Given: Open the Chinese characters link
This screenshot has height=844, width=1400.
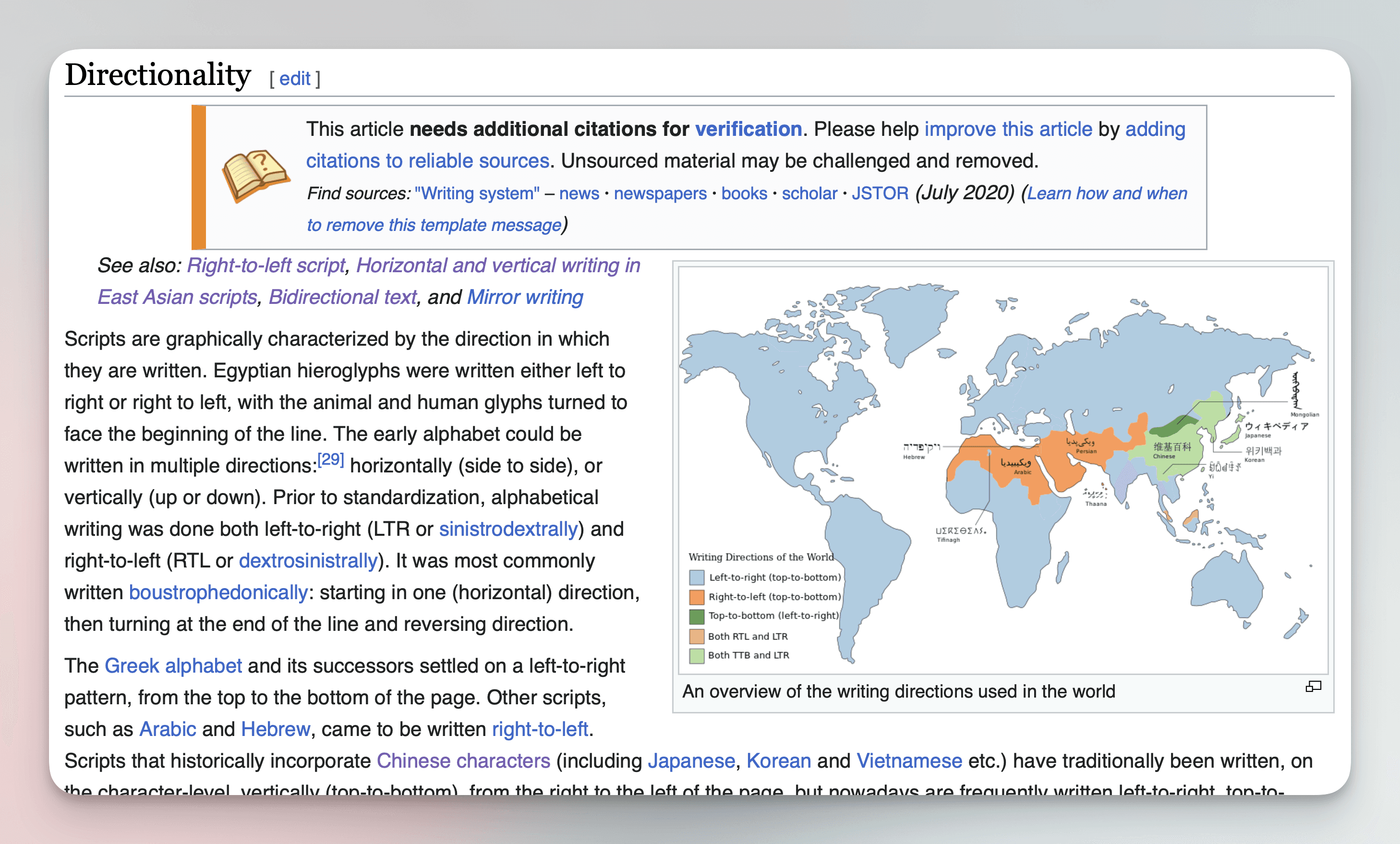Looking at the screenshot, I should point(464,761).
